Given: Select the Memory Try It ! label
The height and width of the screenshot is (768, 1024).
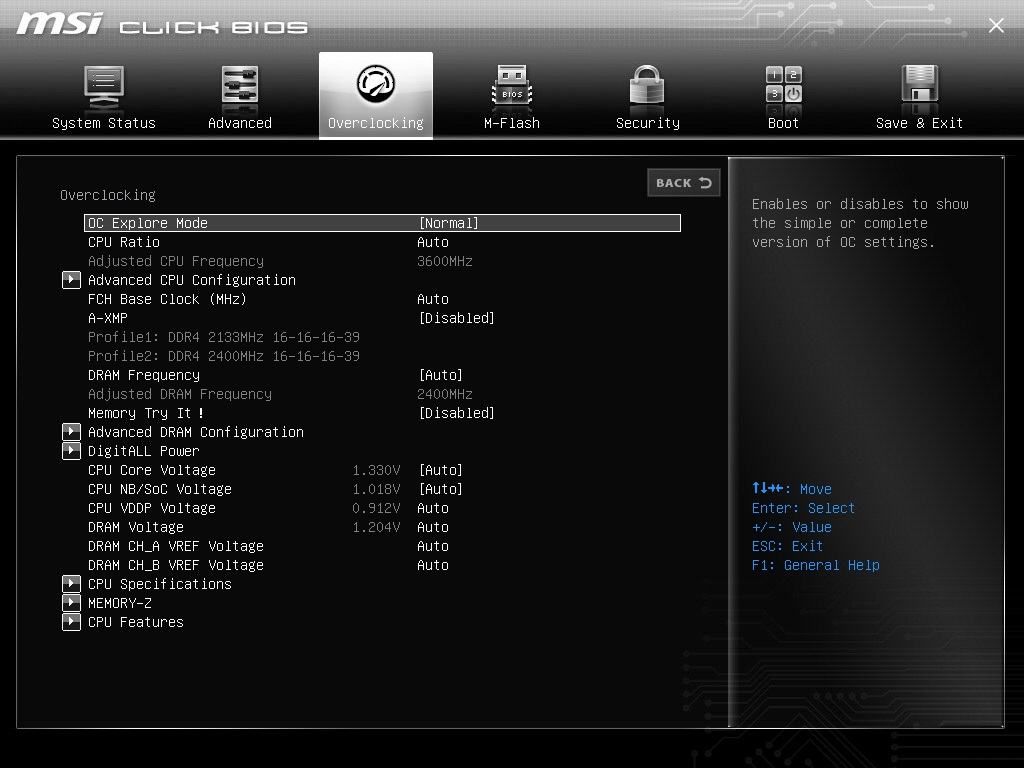Looking at the screenshot, I should tap(146, 413).
